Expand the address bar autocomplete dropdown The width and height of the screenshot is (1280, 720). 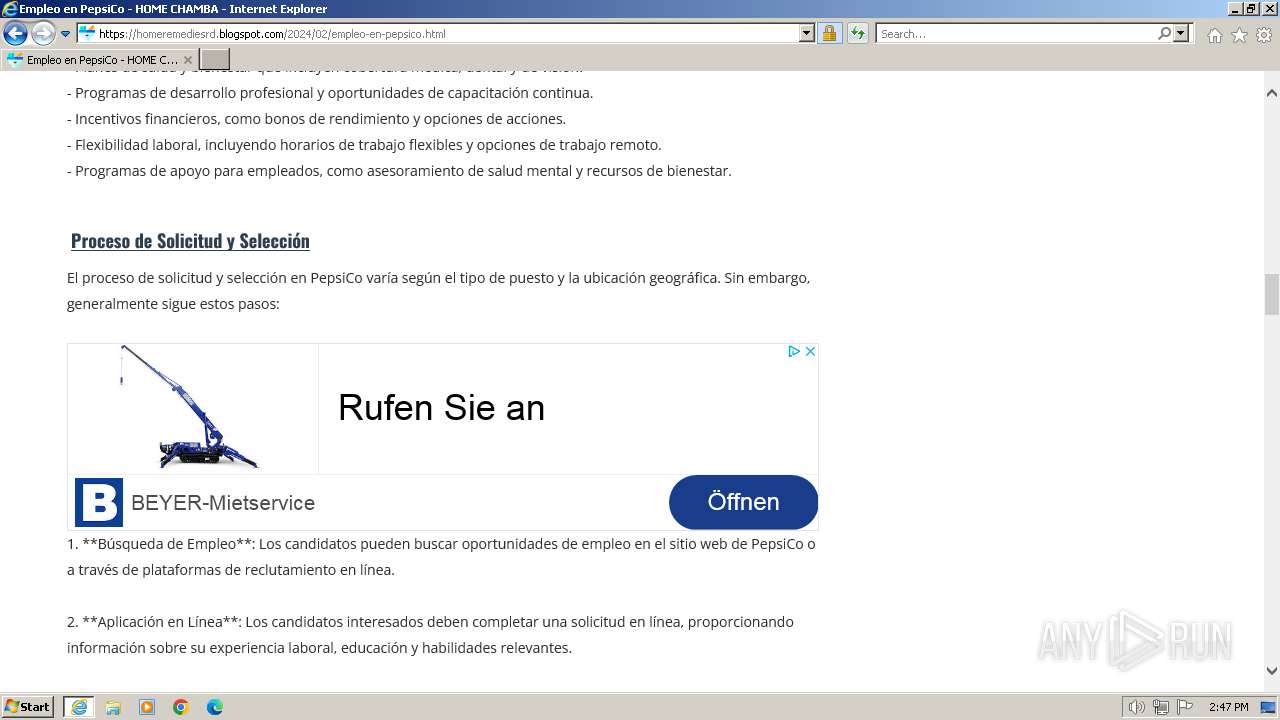tap(807, 33)
